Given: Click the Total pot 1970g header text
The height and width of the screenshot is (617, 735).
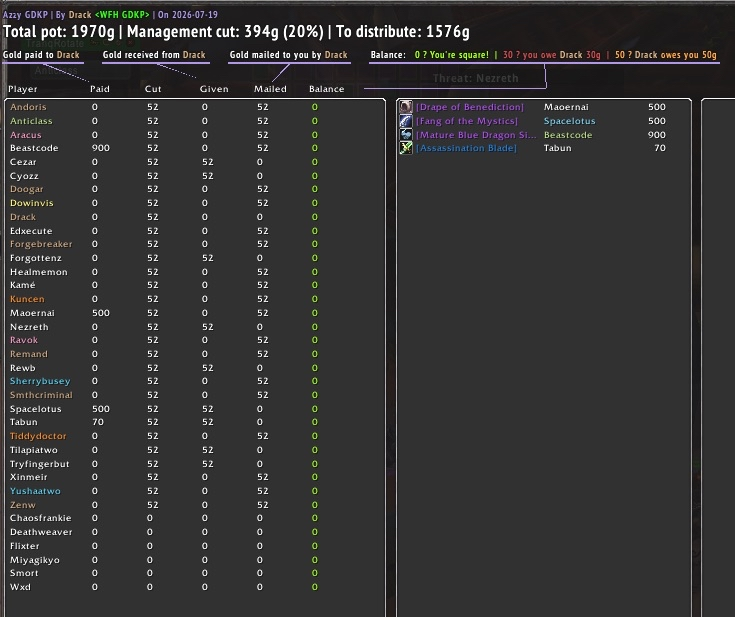Looking at the screenshot, I should 59,32.
